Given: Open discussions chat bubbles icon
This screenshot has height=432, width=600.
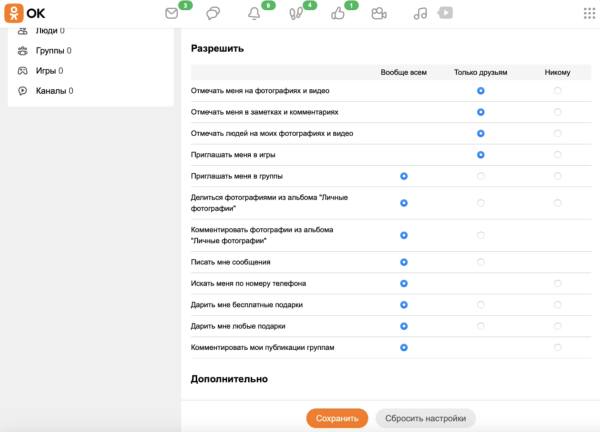Looking at the screenshot, I should (213, 14).
